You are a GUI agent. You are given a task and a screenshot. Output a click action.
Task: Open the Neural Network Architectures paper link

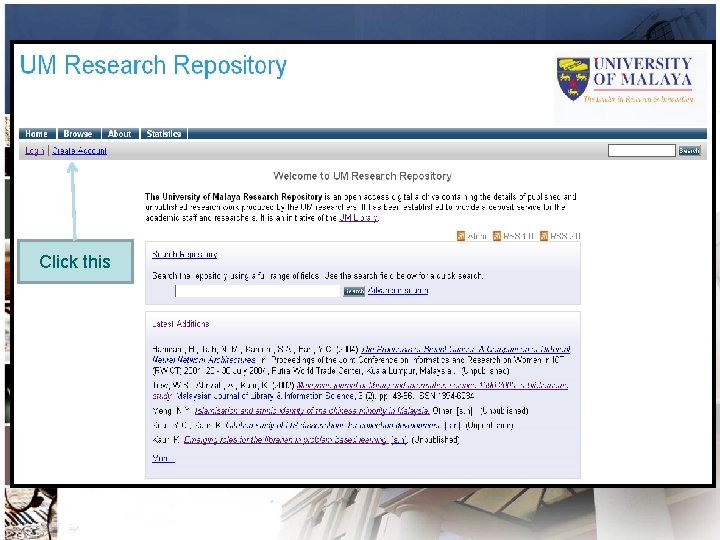click(x=465, y=349)
